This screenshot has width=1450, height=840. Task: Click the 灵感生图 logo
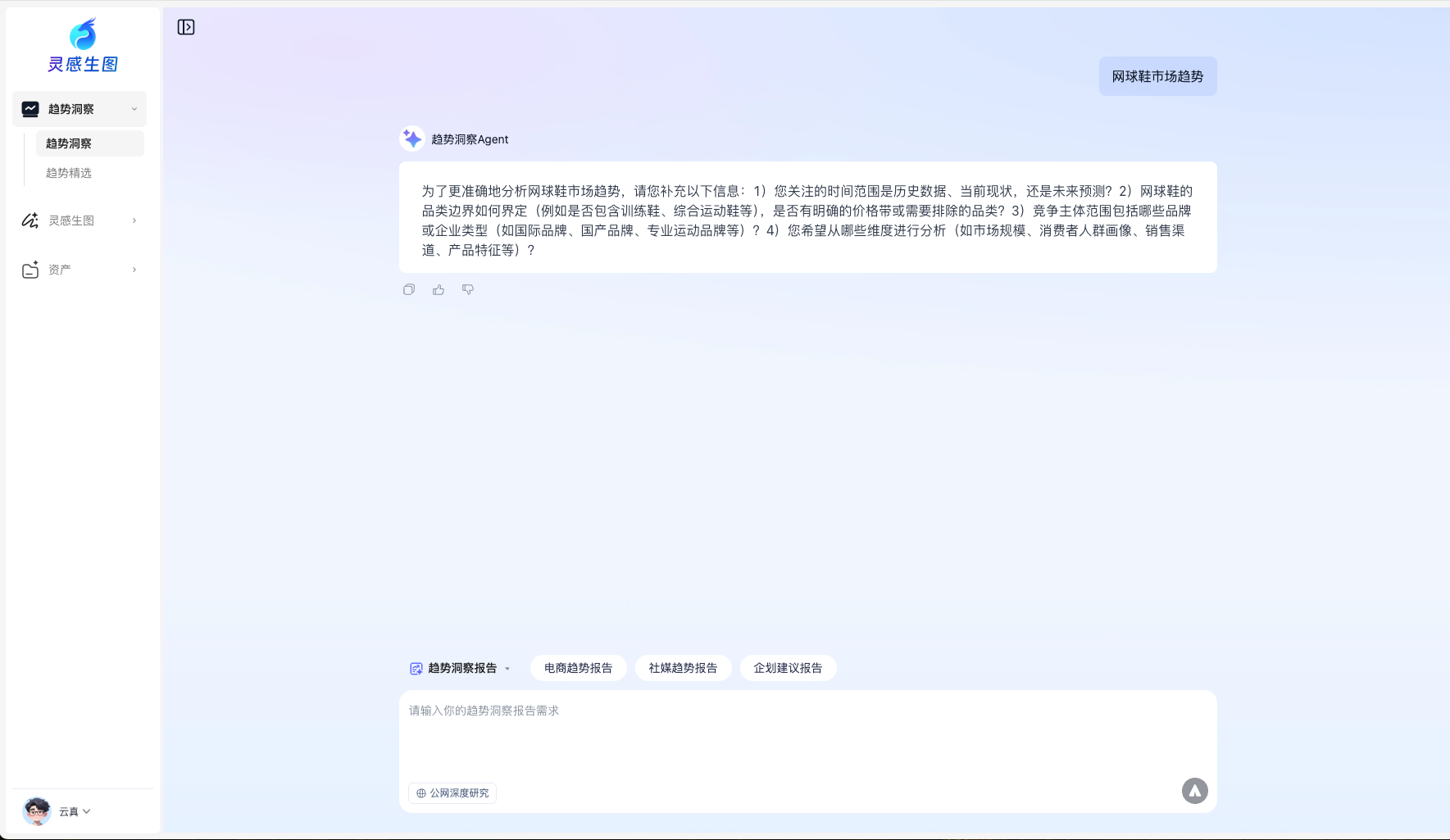(x=83, y=46)
